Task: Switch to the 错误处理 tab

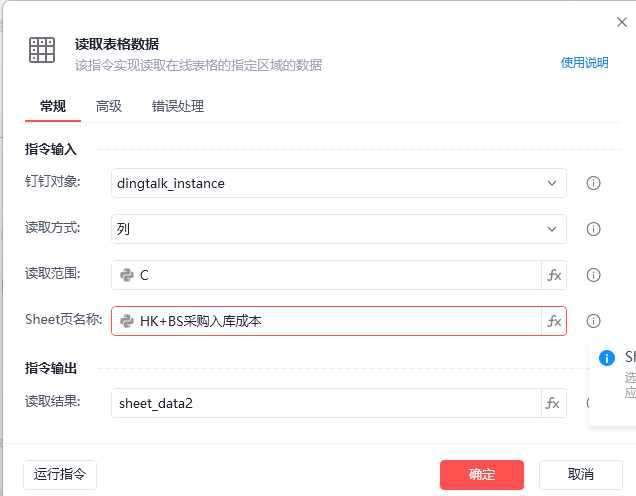Action: [178, 106]
